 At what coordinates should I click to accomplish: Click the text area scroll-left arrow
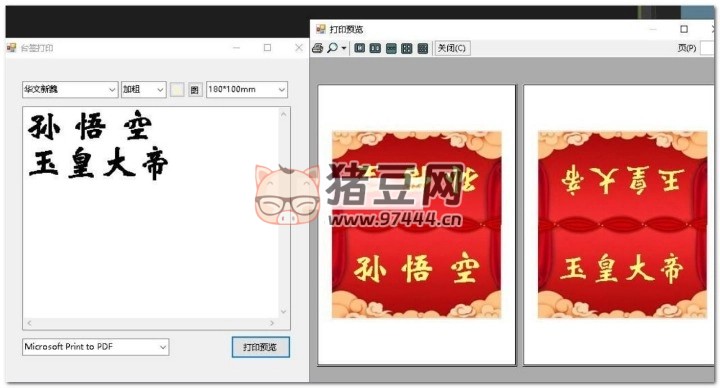(x=29, y=323)
